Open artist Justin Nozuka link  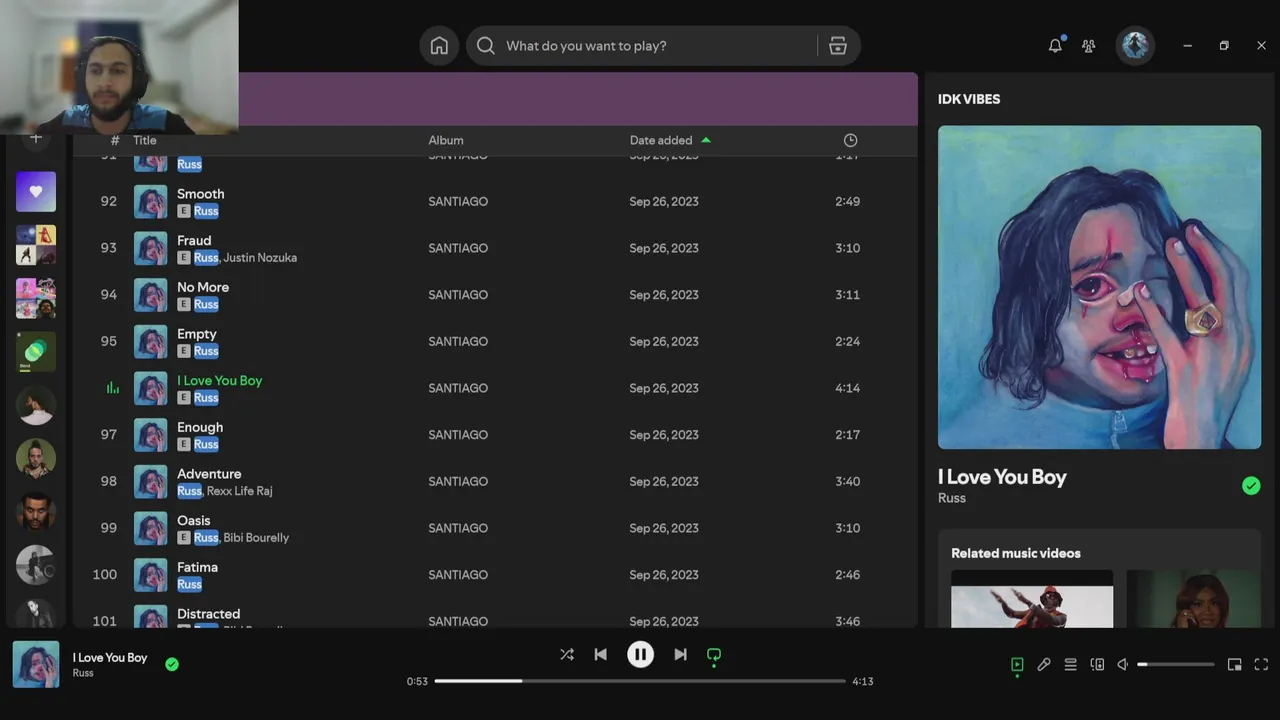tap(260, 258)
